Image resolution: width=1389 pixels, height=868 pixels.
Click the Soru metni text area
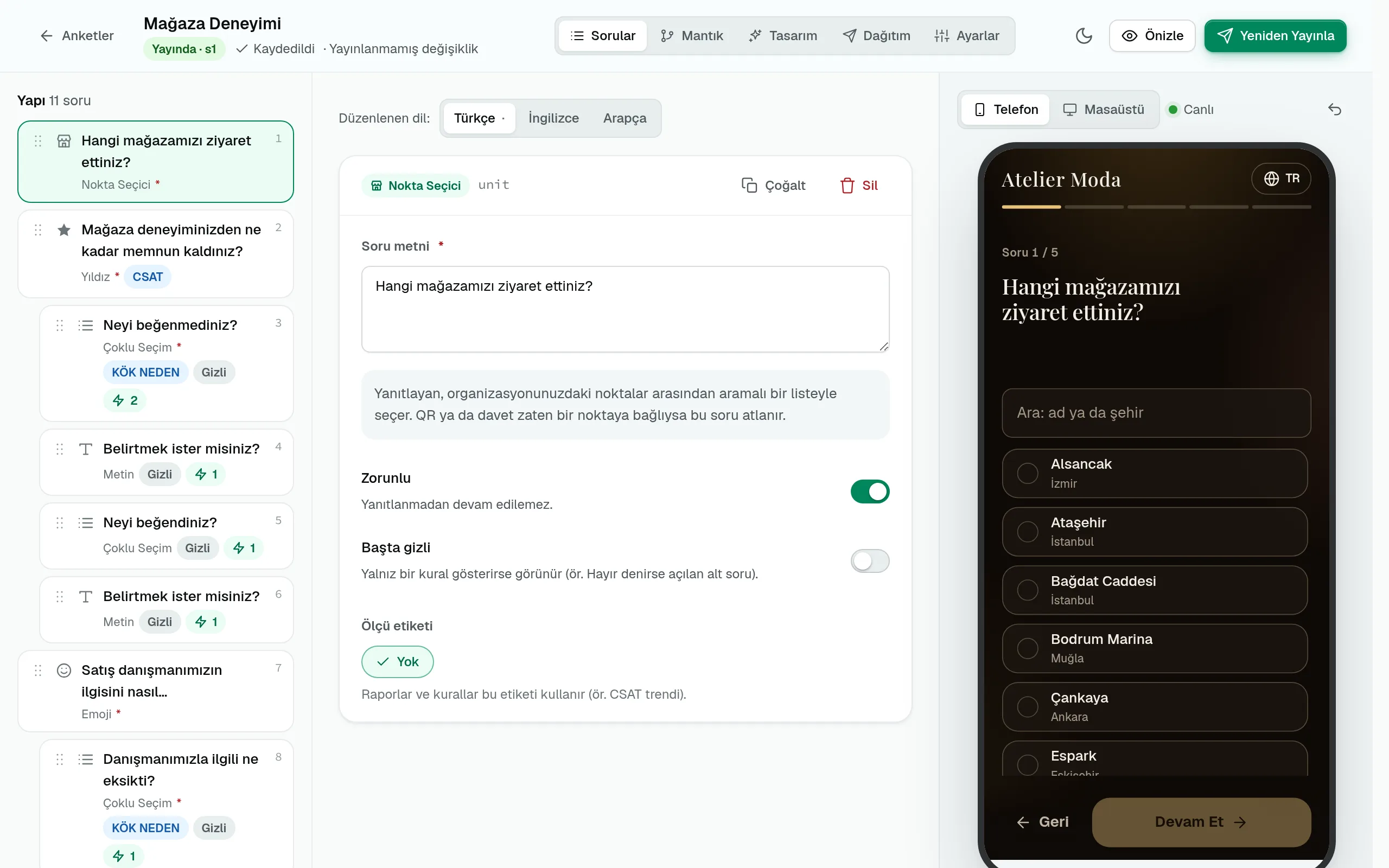click(625, 309)
